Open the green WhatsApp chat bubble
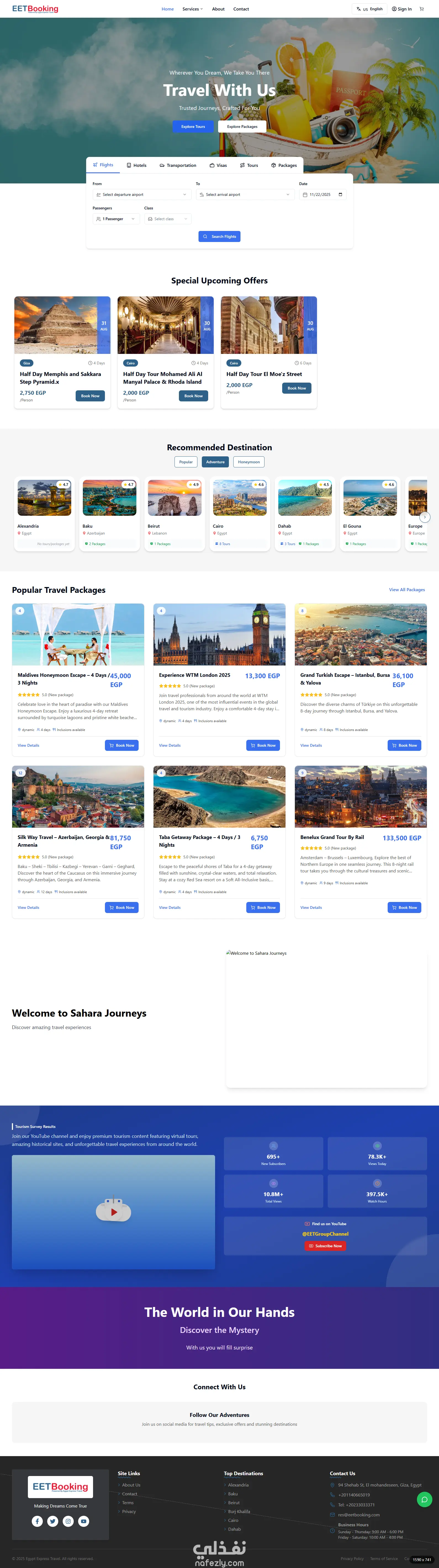Screen dimensions: 439x1568 (424, 1499)
